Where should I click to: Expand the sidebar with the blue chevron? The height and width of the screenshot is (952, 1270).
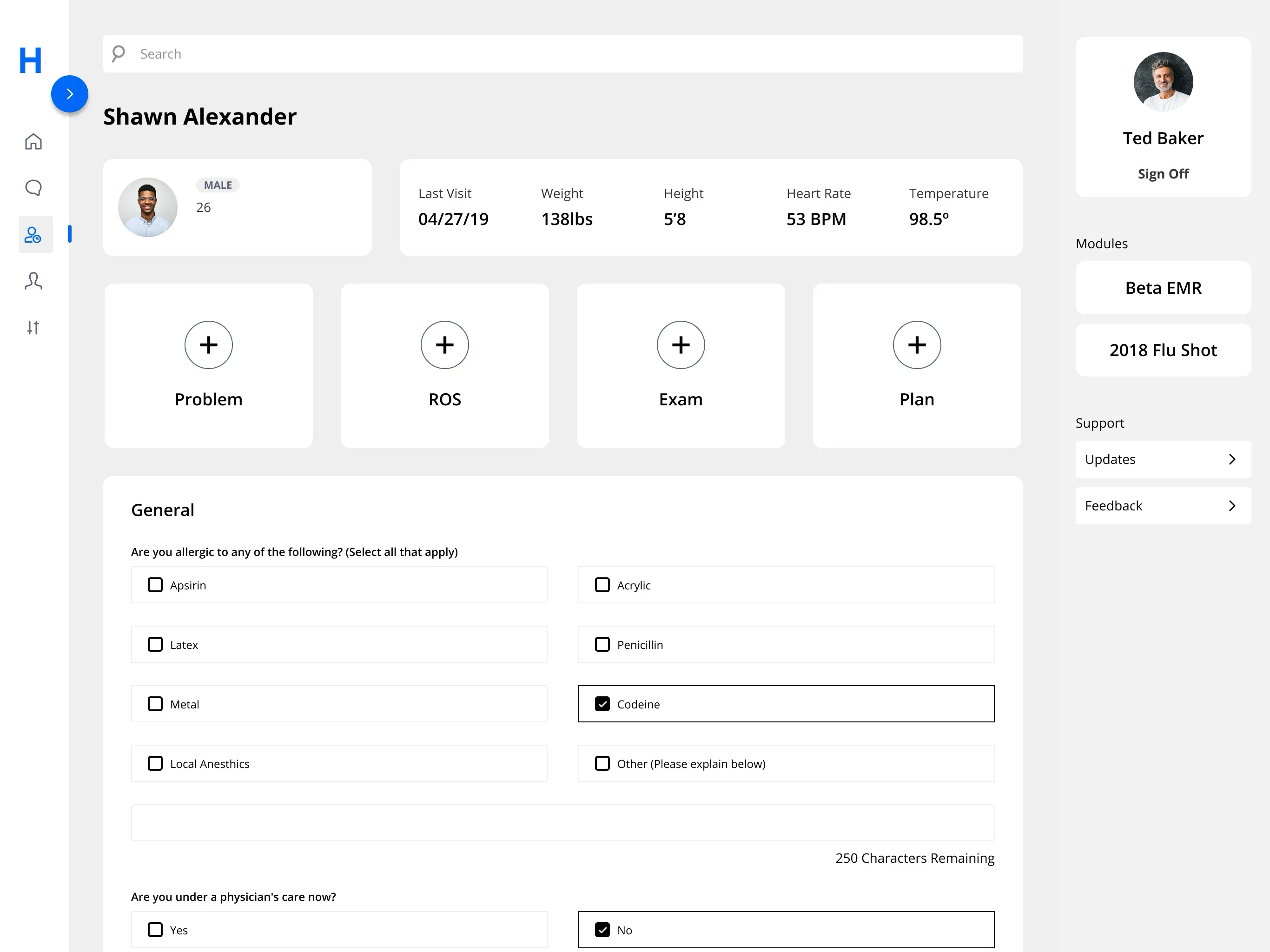pos(69,93)
